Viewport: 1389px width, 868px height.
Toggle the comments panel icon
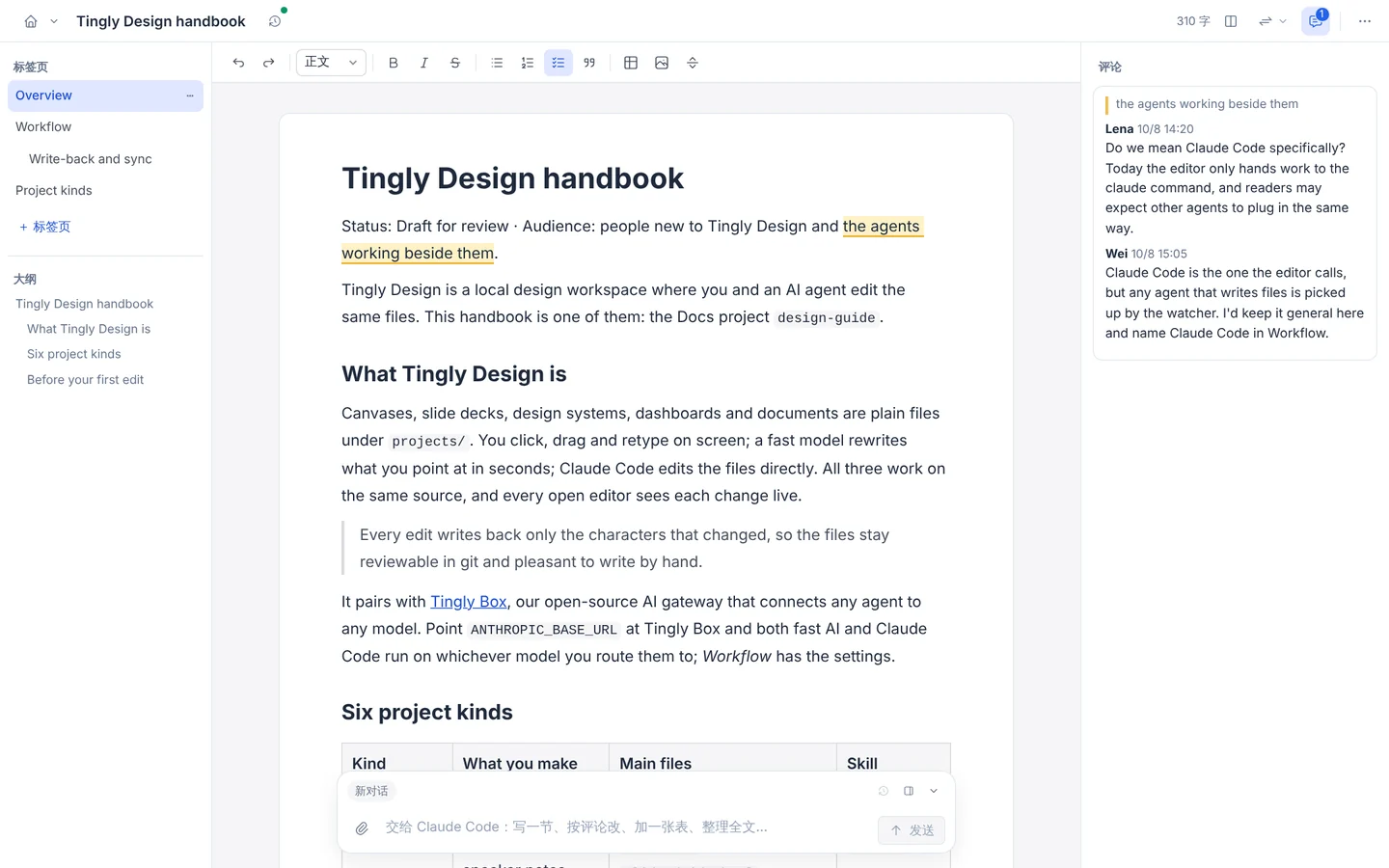1316,21
